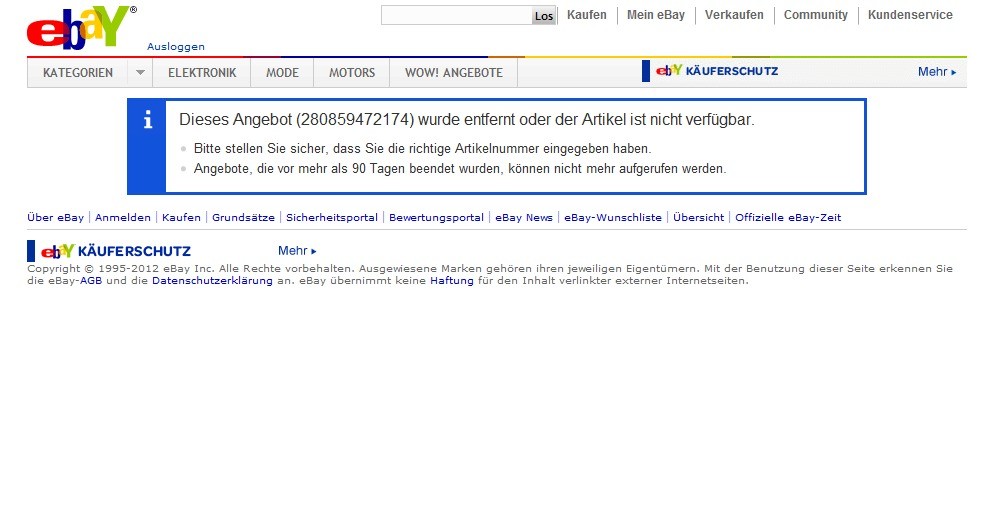Click the blue info icon in message box
This screenshot has width=982, height=507.
tap(148, 121)
